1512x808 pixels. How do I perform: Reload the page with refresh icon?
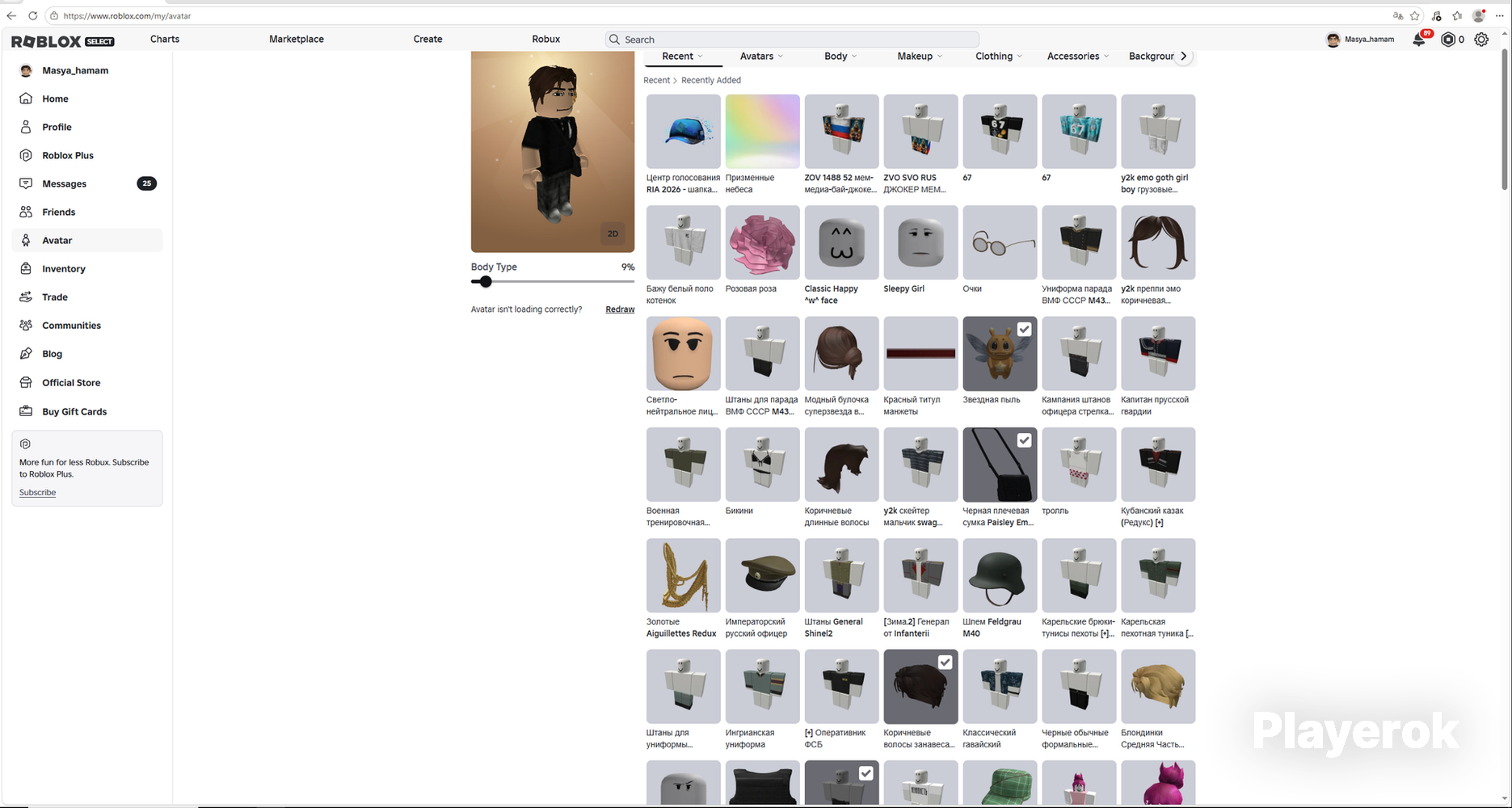pyautogui.click(x=33, y=15)
